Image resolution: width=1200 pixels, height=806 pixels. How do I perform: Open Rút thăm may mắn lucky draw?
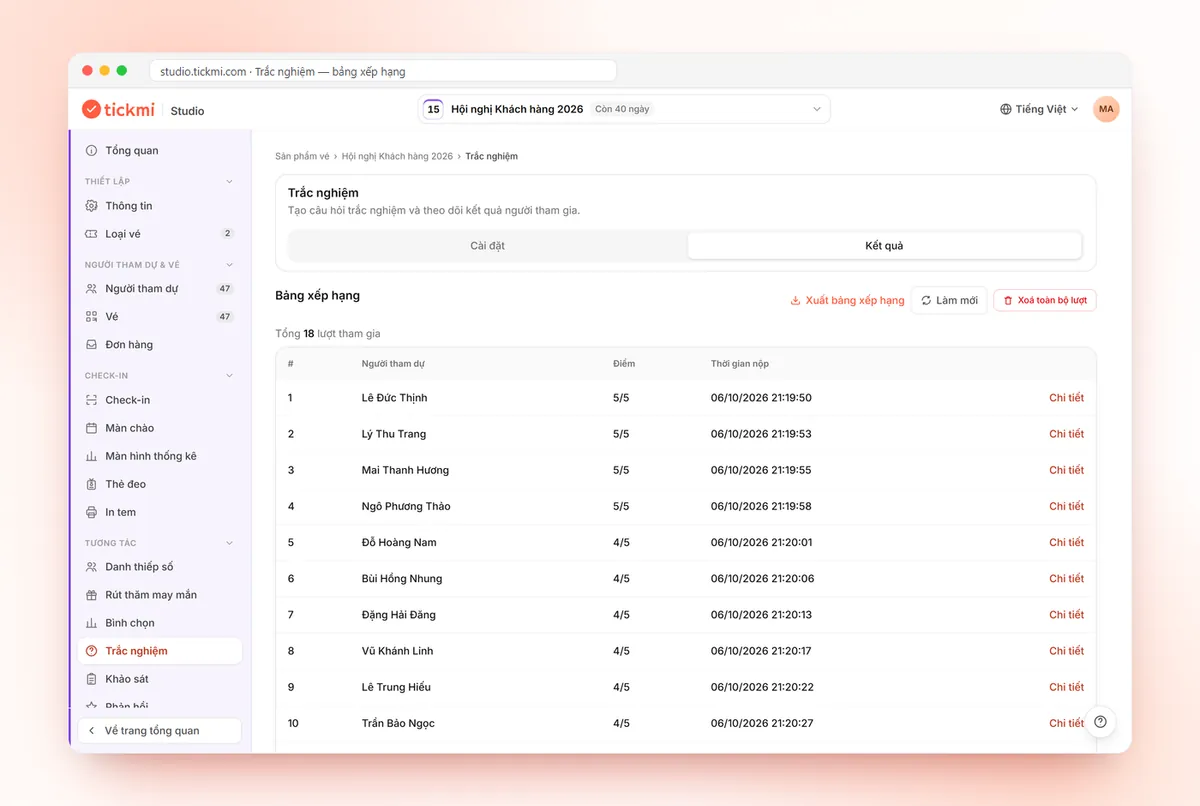coord(159,595)
